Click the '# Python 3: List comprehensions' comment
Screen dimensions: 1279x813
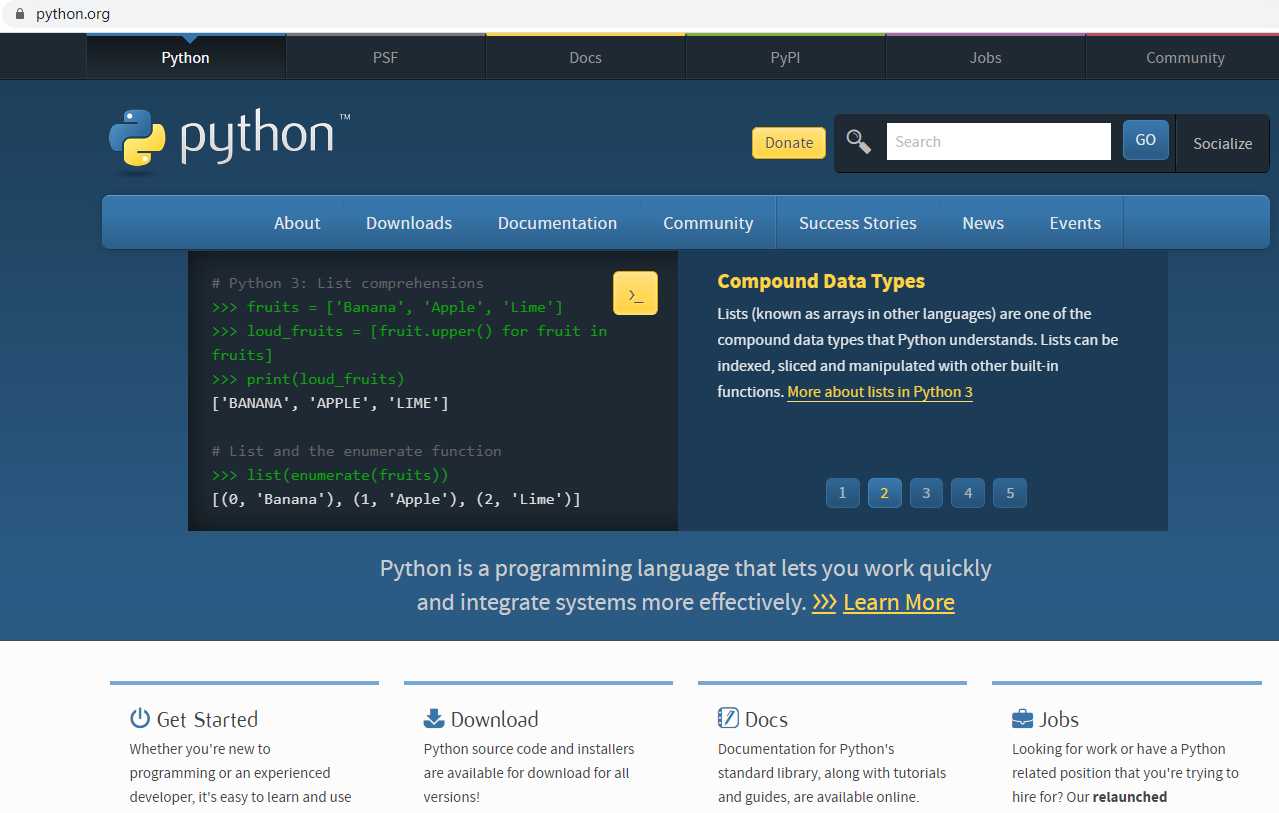[347, 283]
